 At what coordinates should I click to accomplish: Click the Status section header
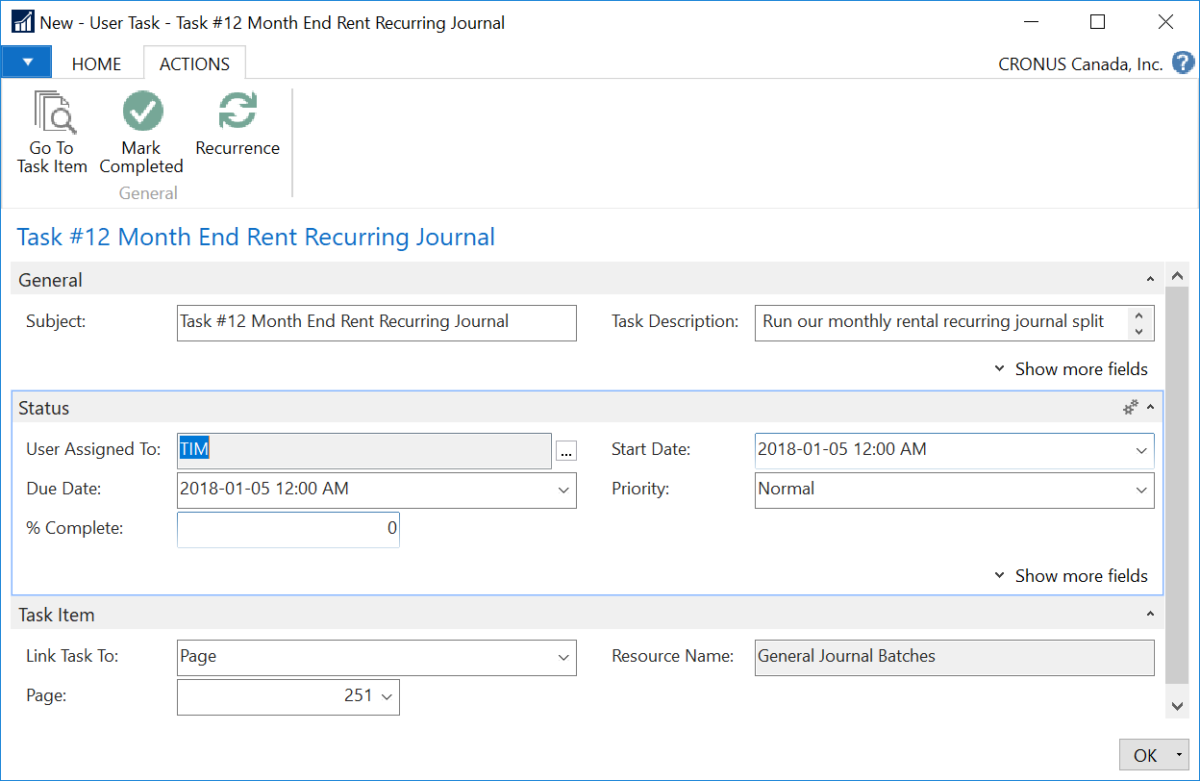586,408
